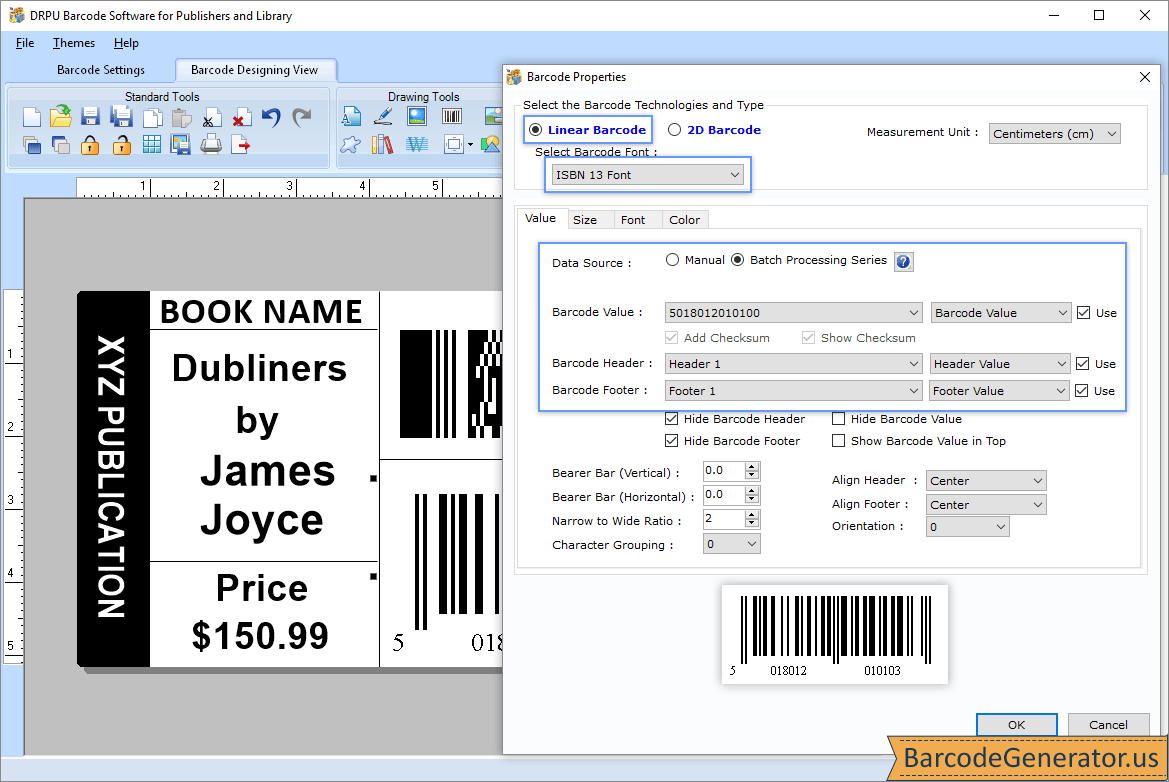
Task: Open the blue help icon beside Batch Processing
Action: [904, 262]
